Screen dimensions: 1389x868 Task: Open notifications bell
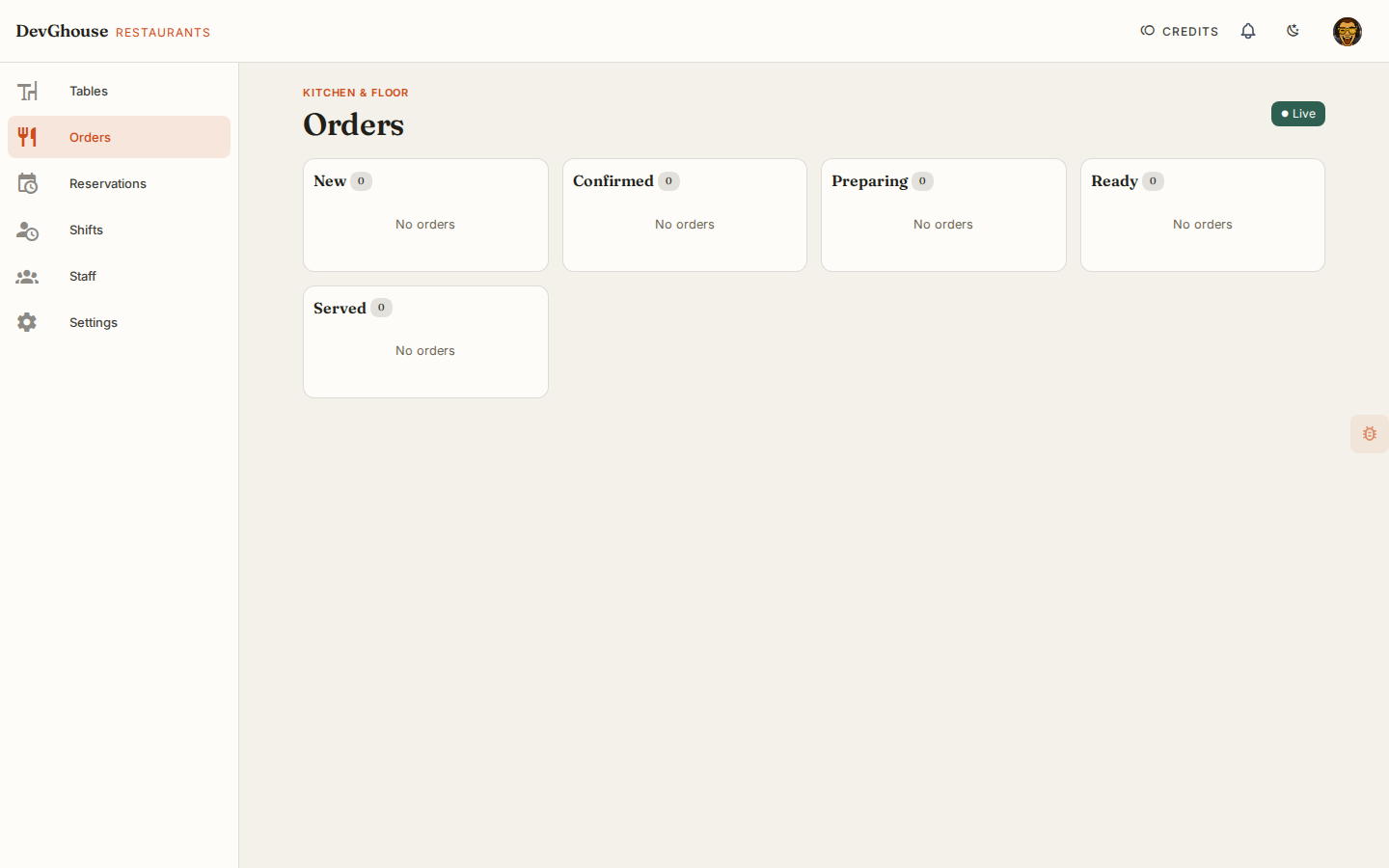click(x=1248, y=31)
